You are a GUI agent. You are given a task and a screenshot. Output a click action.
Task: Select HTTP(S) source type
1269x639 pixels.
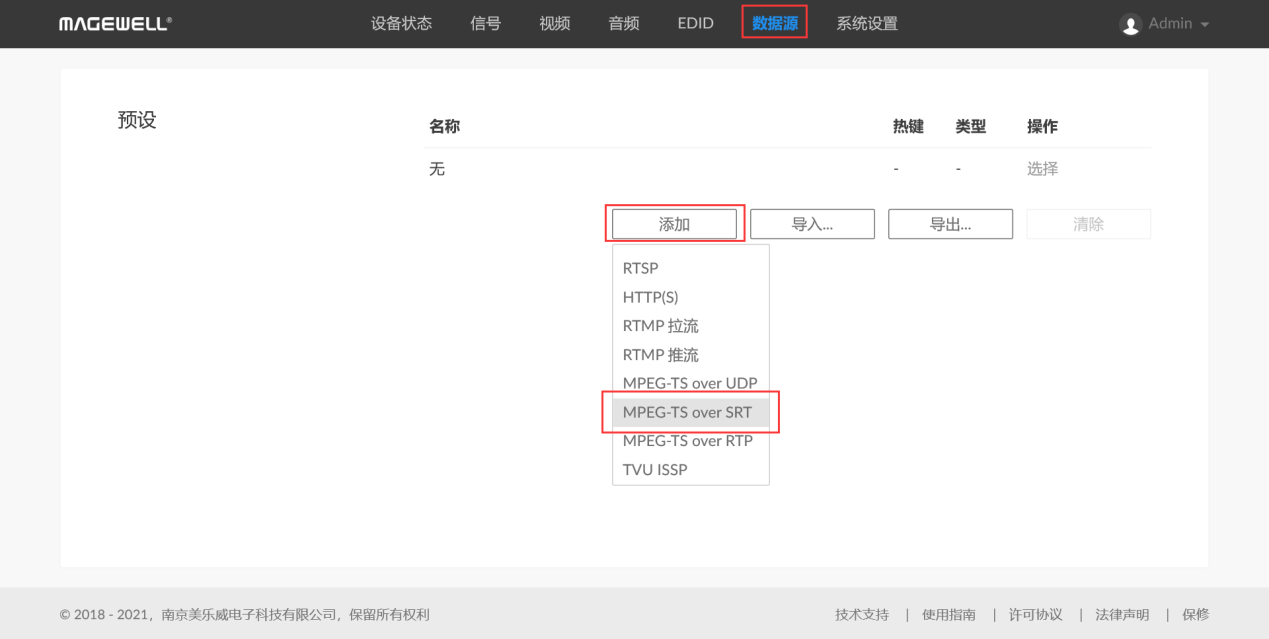click(x=651, y=297)
